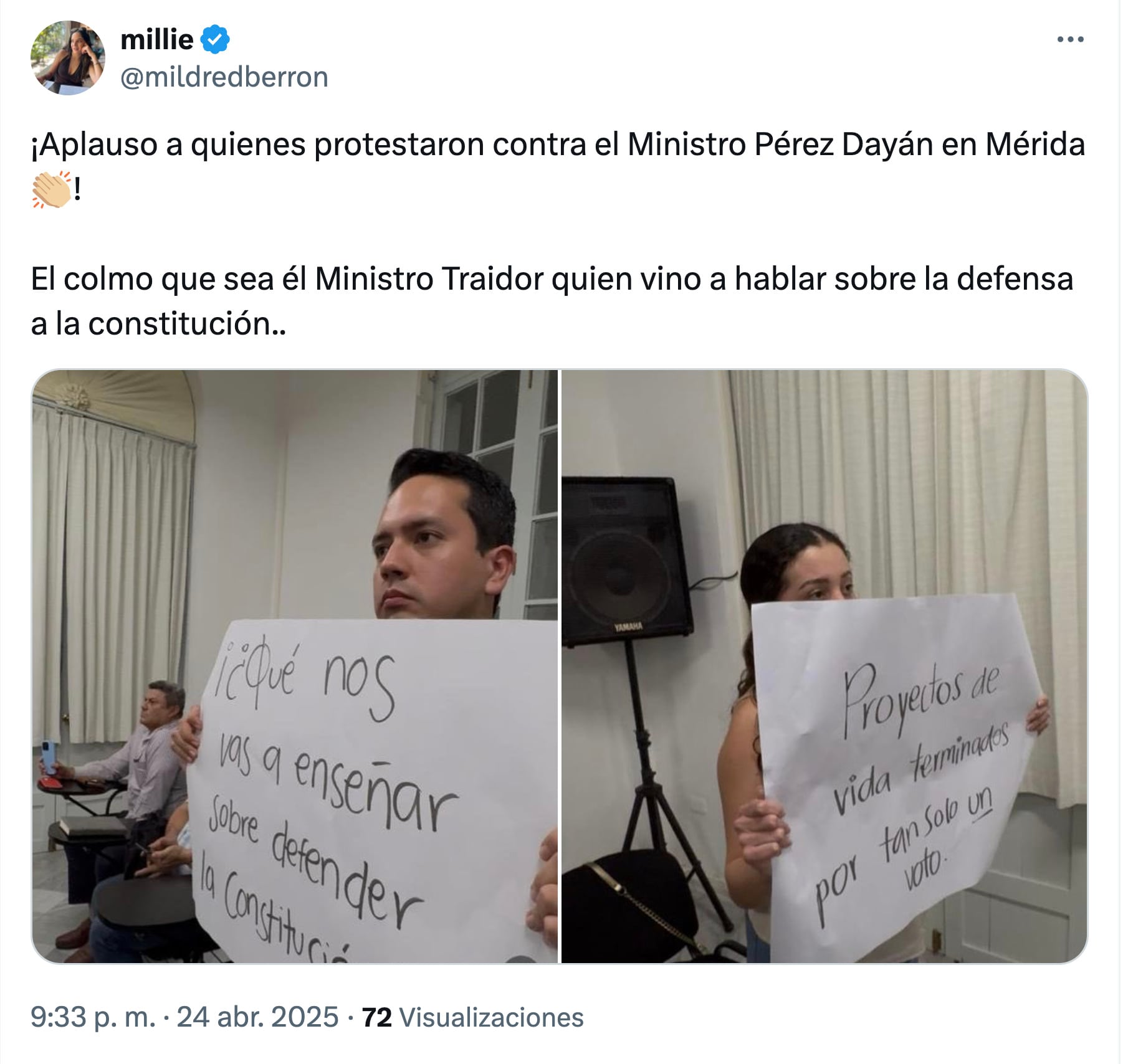Click the Yamaha speaker in right photo
This screenshot has height=1064, width=1123.
625,561
